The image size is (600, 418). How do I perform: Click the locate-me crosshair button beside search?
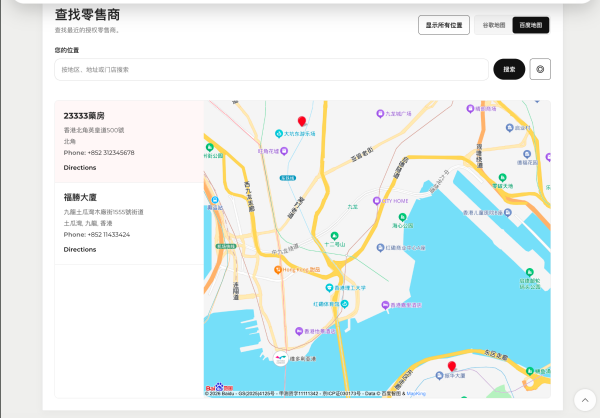click(540, 69)
